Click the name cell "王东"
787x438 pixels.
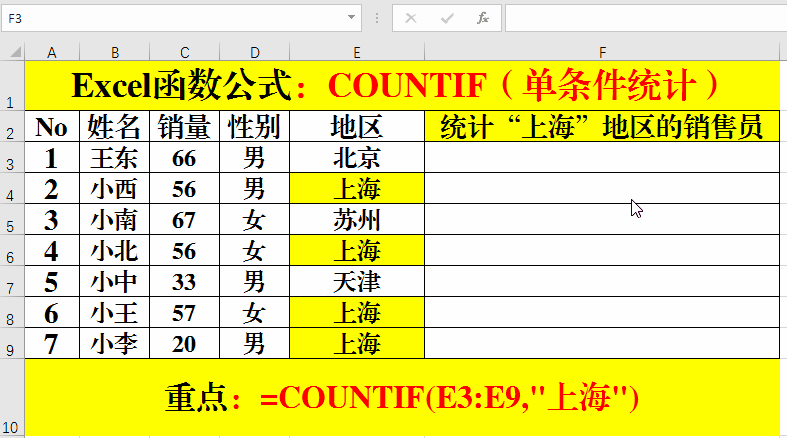(114, 157)
